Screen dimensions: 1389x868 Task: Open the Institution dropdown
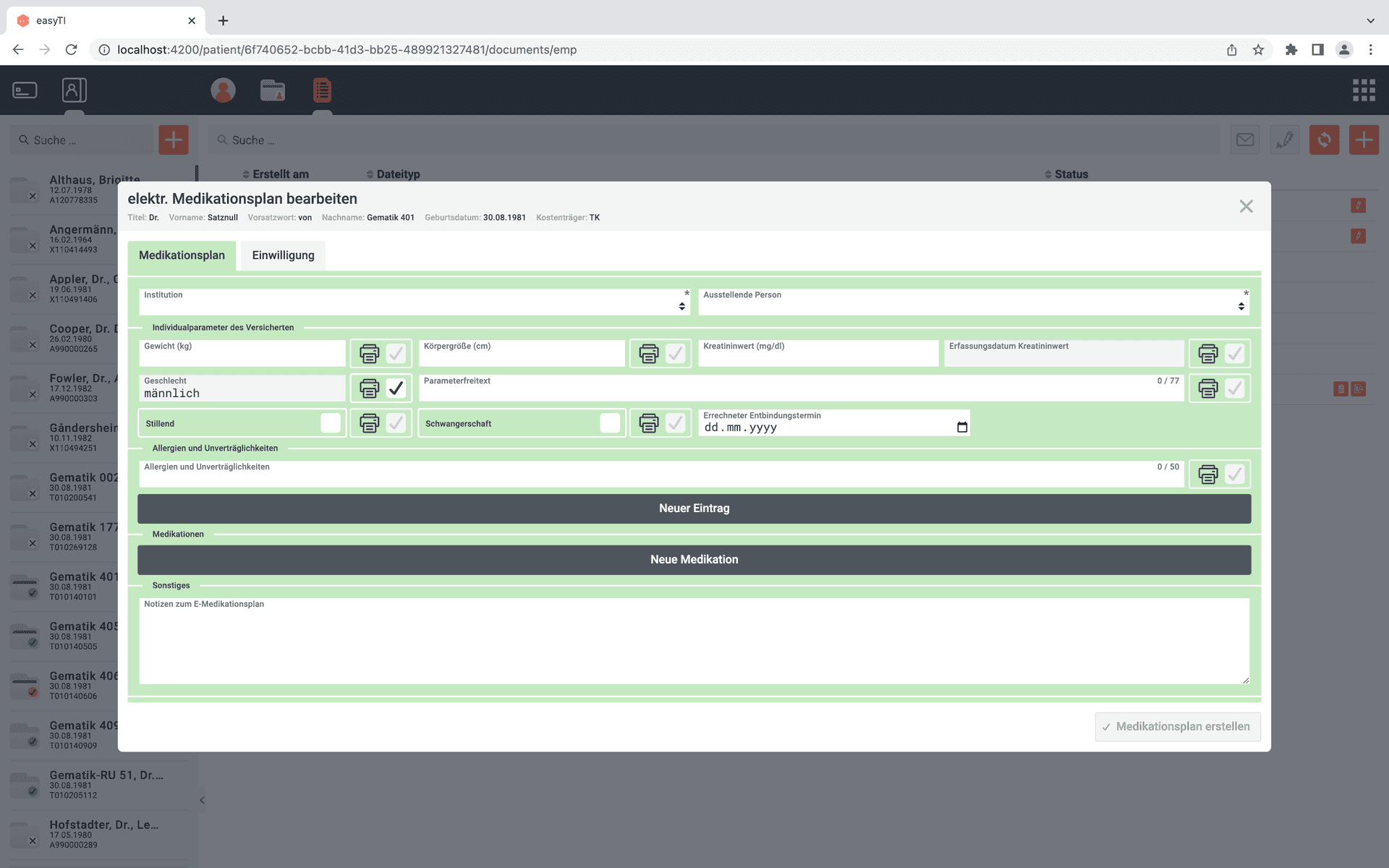413,303
